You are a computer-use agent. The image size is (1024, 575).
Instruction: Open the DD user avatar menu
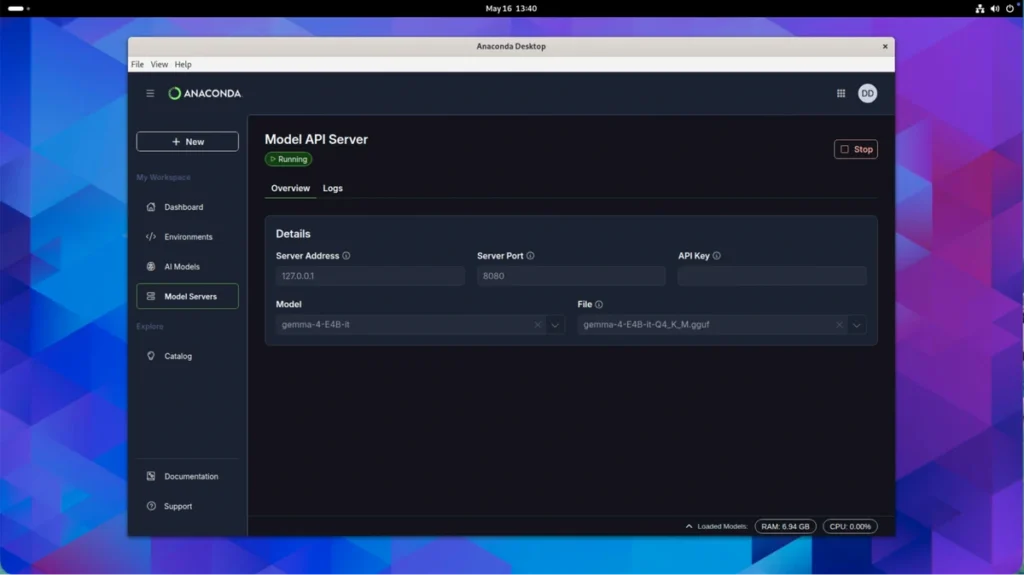(867, 93)
